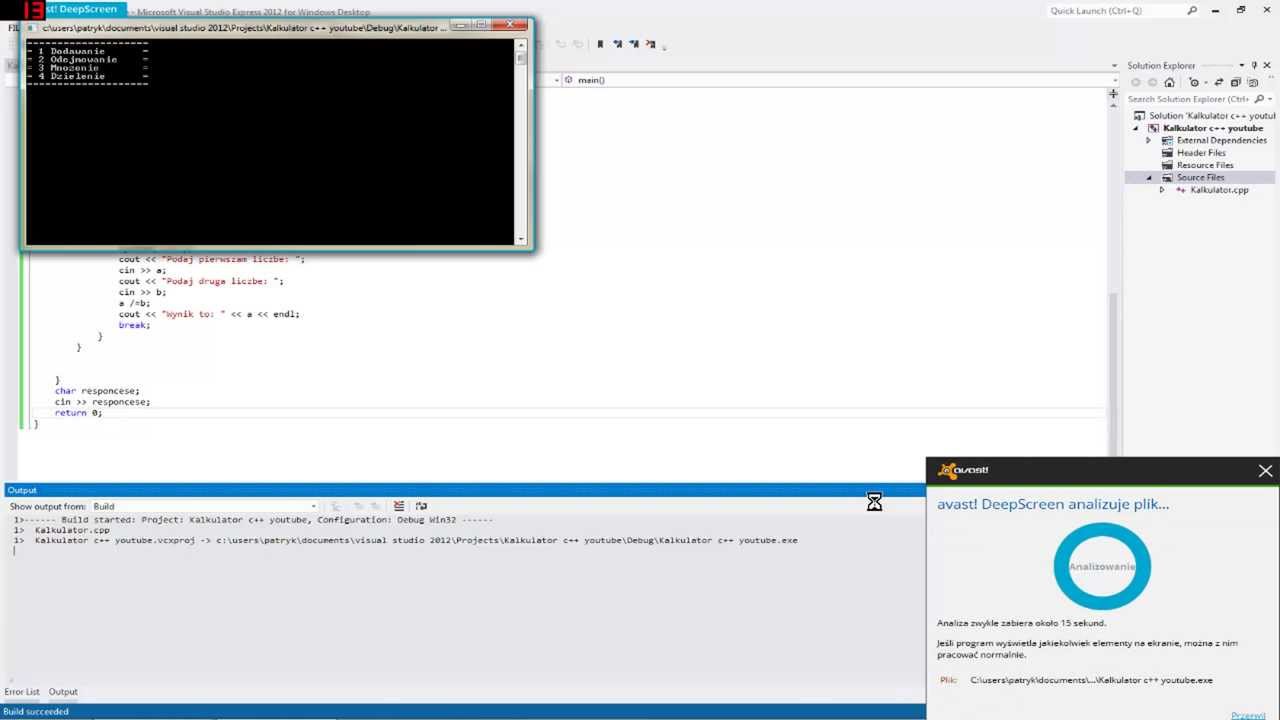Open Solution Explorer window options dropdown arrow
This screenshot has width=1280, height=720.
1241,66
